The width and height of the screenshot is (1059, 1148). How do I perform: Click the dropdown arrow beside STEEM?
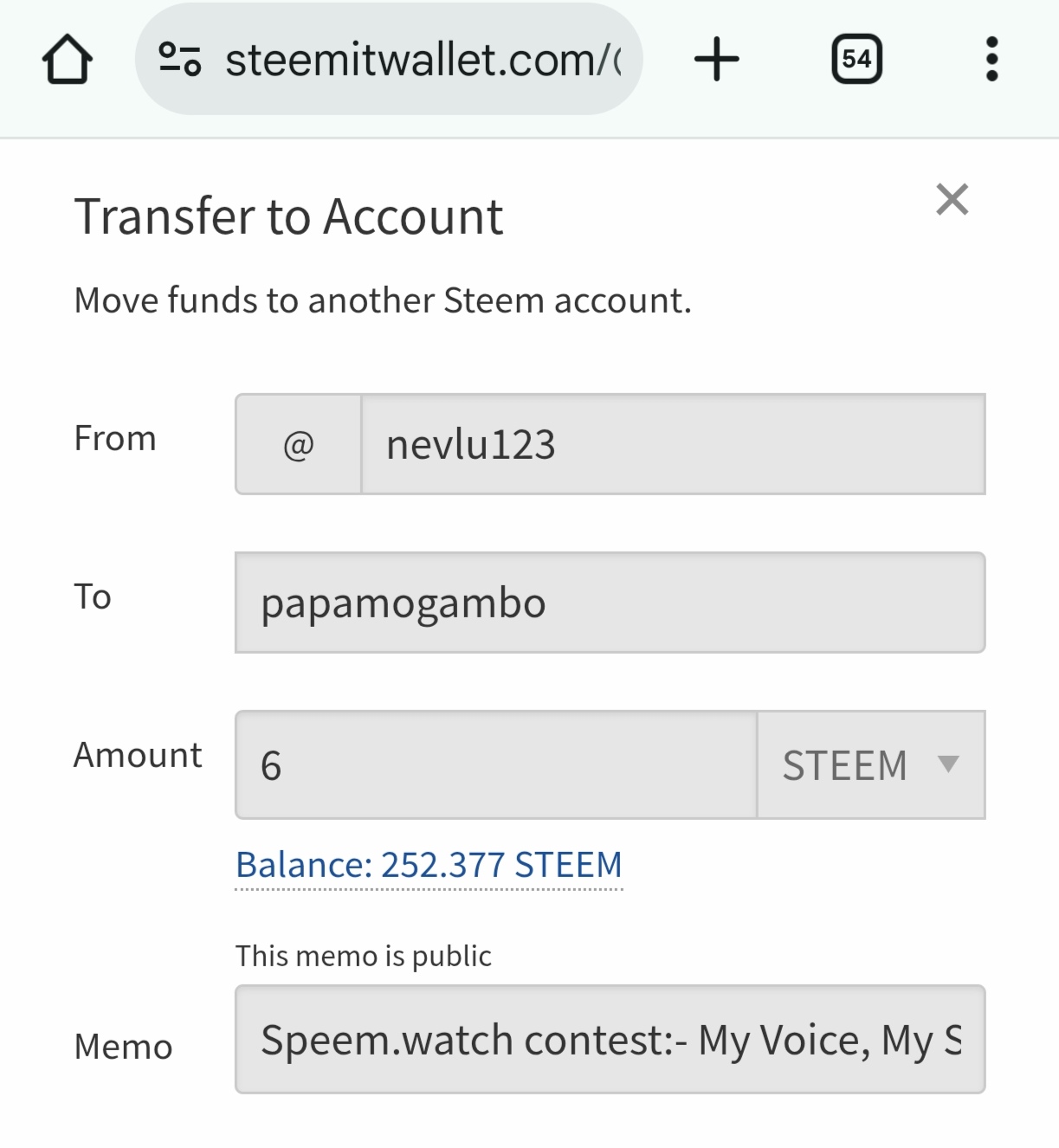(949, 764)
